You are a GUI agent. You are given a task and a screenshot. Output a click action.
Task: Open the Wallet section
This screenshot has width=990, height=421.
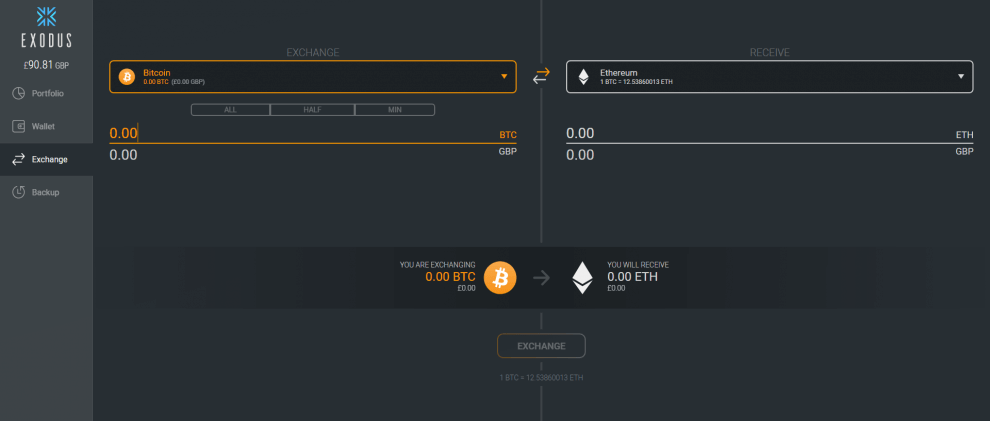46,126
